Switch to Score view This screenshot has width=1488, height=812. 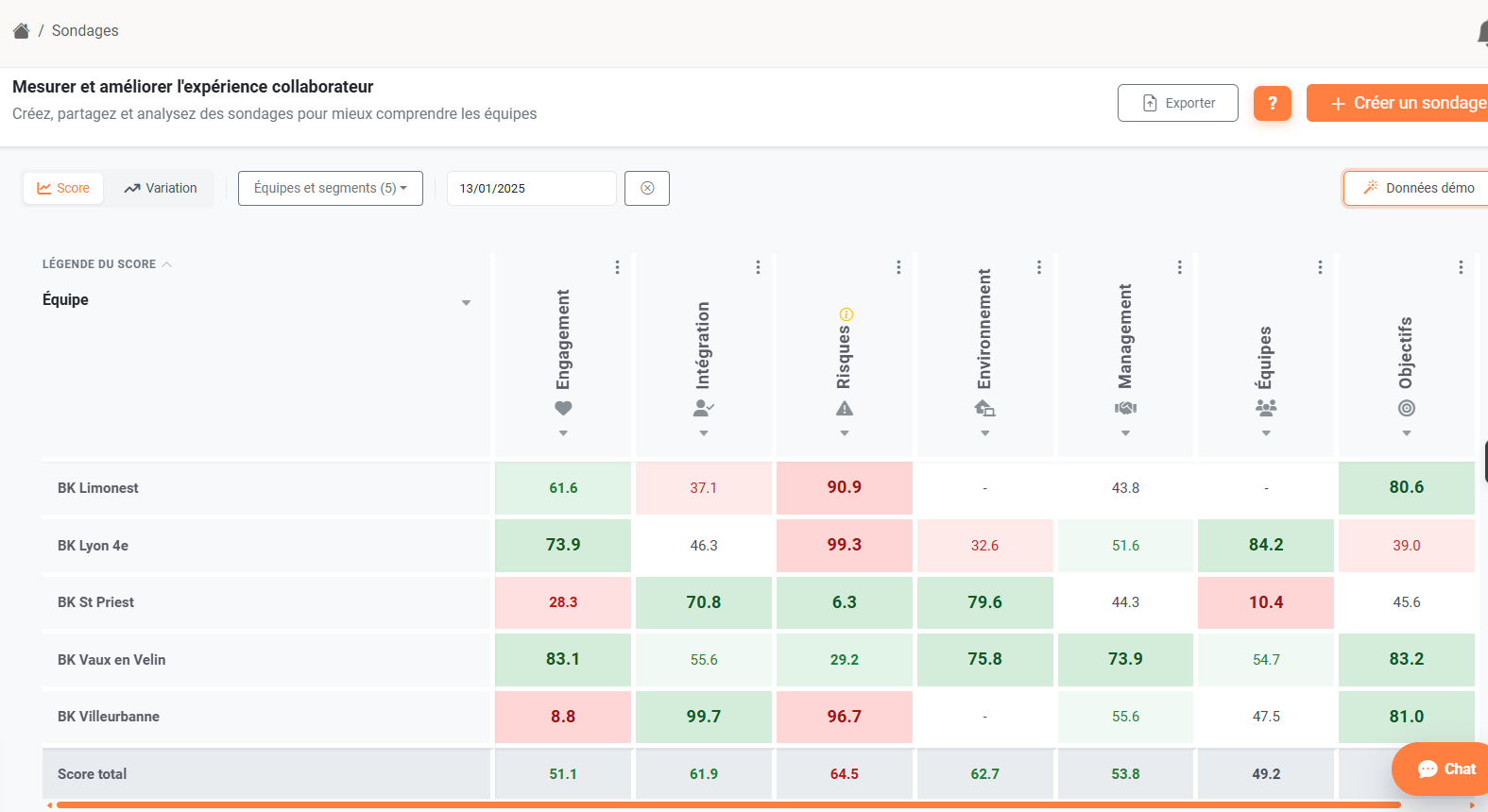63,188
